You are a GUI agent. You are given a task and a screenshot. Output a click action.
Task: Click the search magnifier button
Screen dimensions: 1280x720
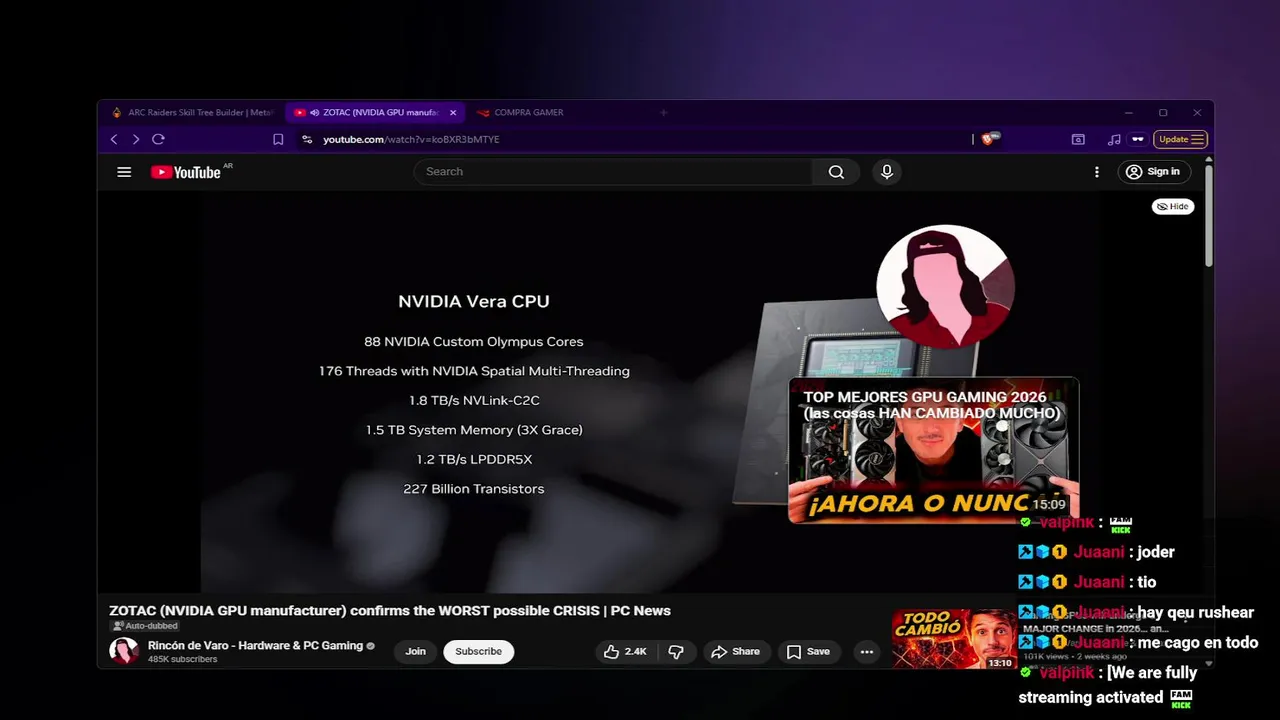pyautogui.click(x=836, y=172)
